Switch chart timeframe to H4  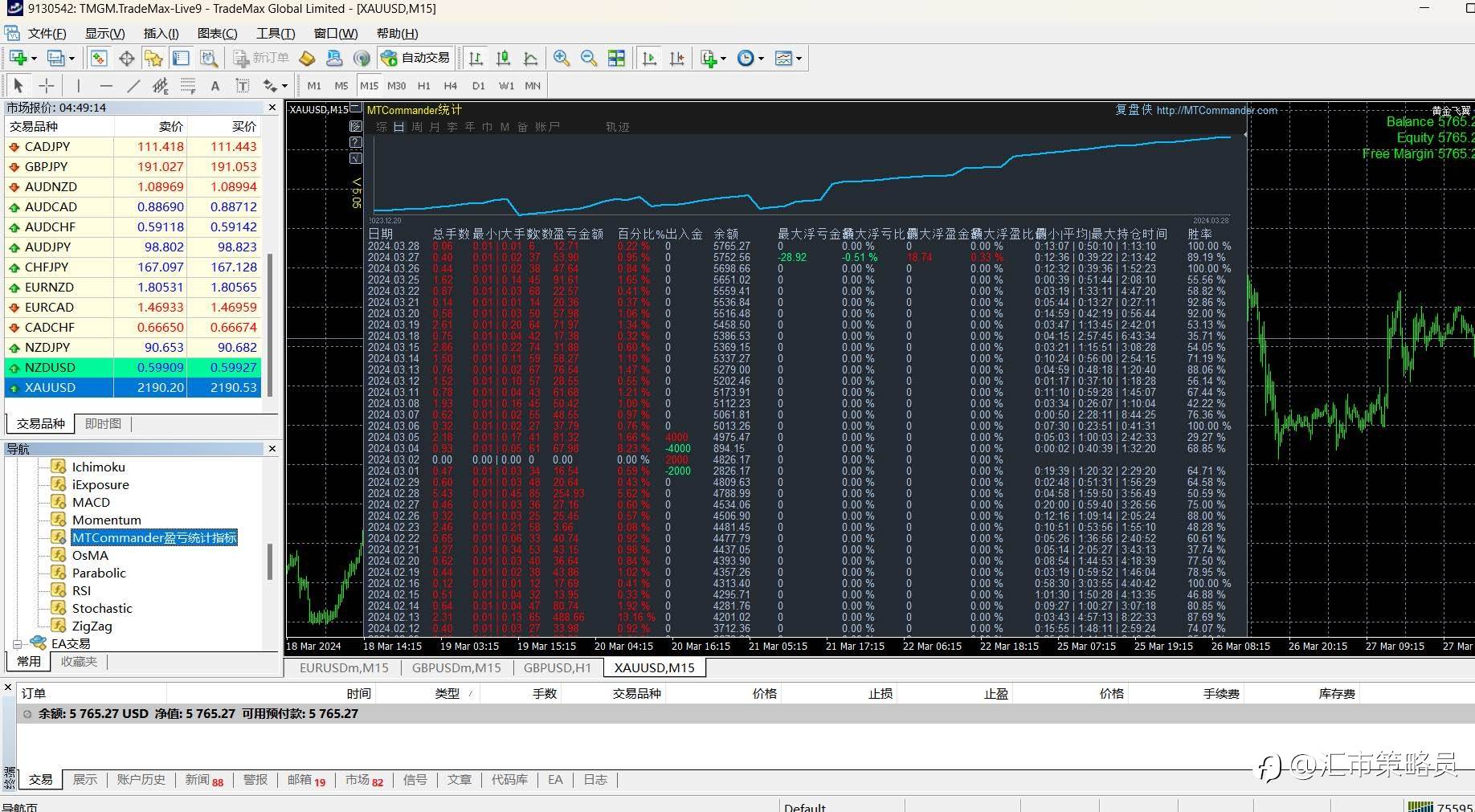(x=450, y=86)
